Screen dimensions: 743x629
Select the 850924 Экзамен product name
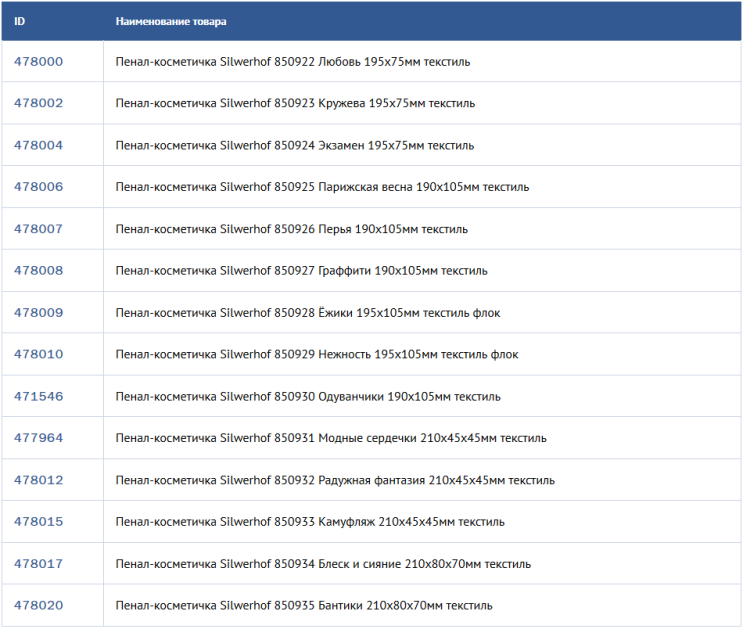coord(295,146)
